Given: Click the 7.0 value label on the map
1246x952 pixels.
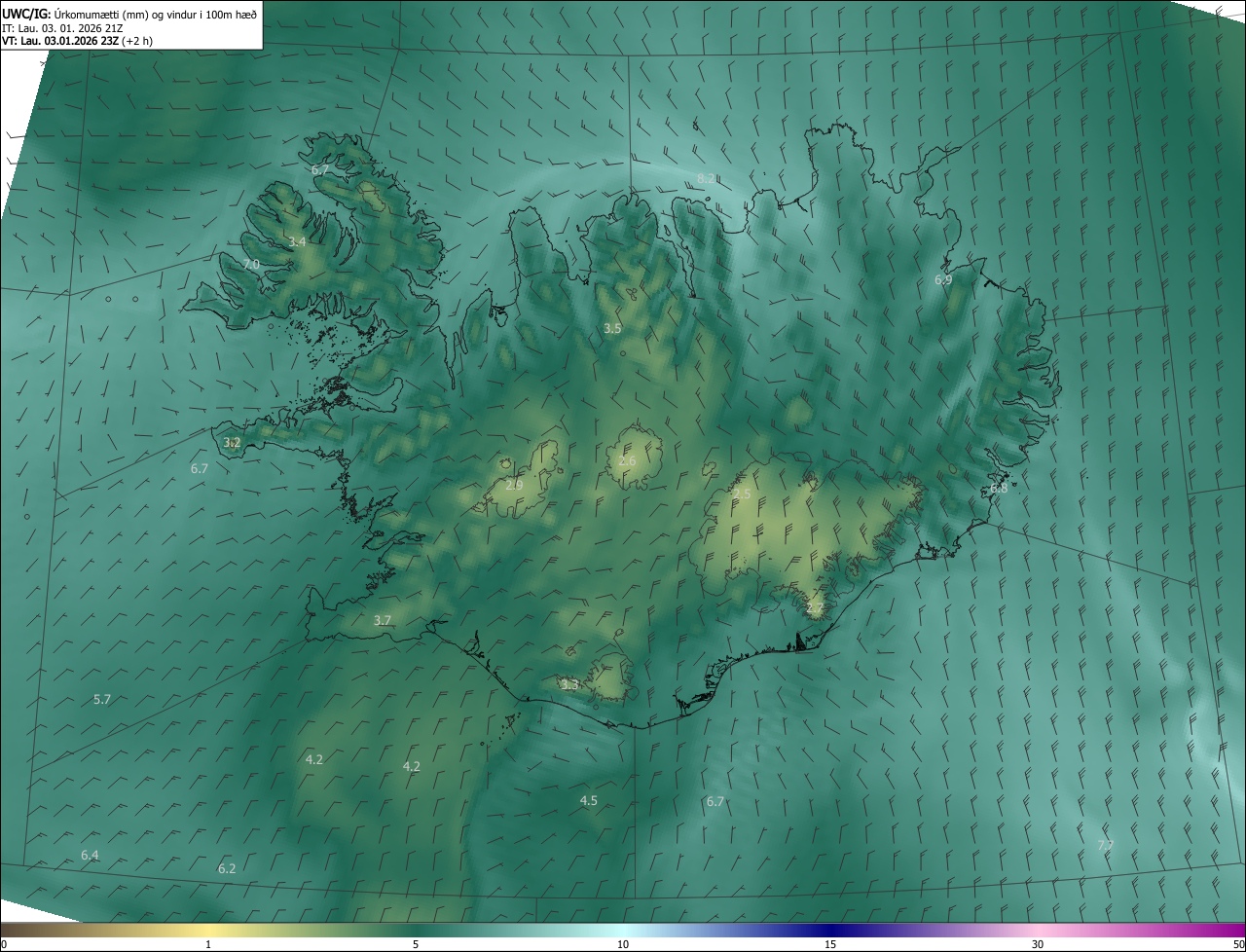Looking at the screenshot, I should point(251,265).
